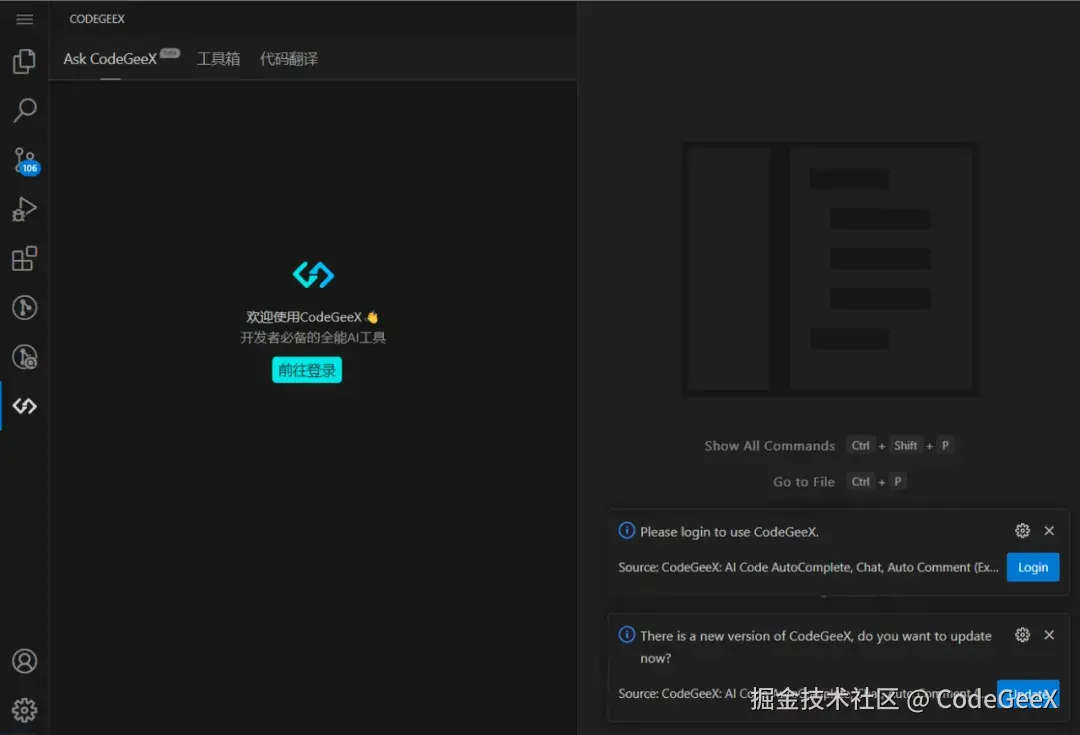
Task: Click the Please login to use CodeGeeX message
Action: point(729,532)
